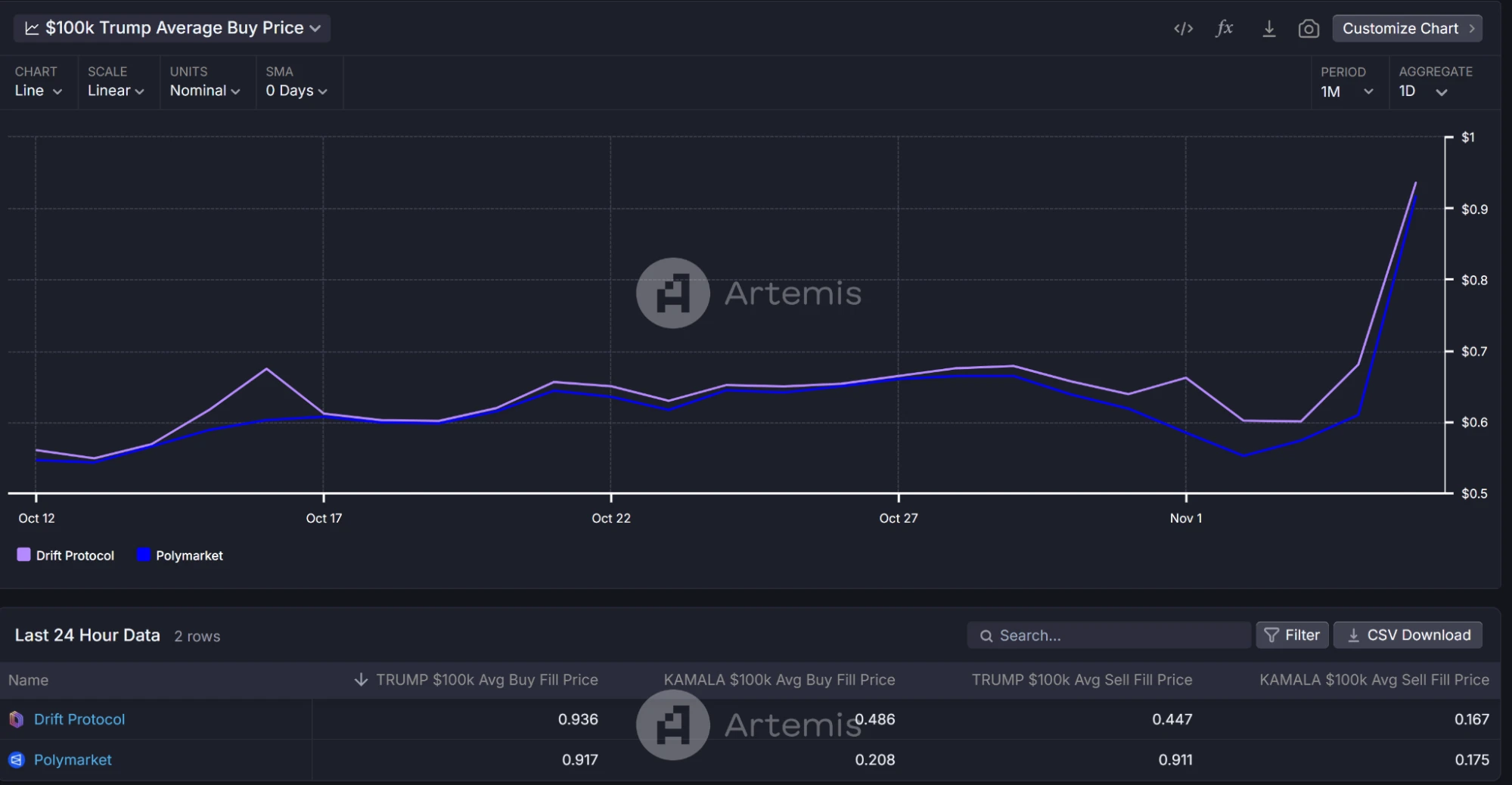The height and width of the screenshot is (785, 1512).
Task: Click the 0.917 cell value
Action: tap(579, 759)
